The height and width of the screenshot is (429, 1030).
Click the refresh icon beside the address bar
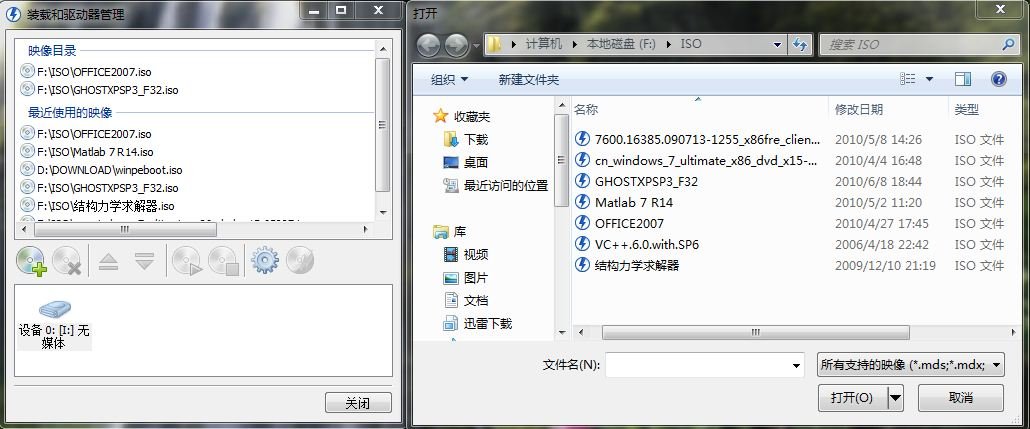coord(799,45)
